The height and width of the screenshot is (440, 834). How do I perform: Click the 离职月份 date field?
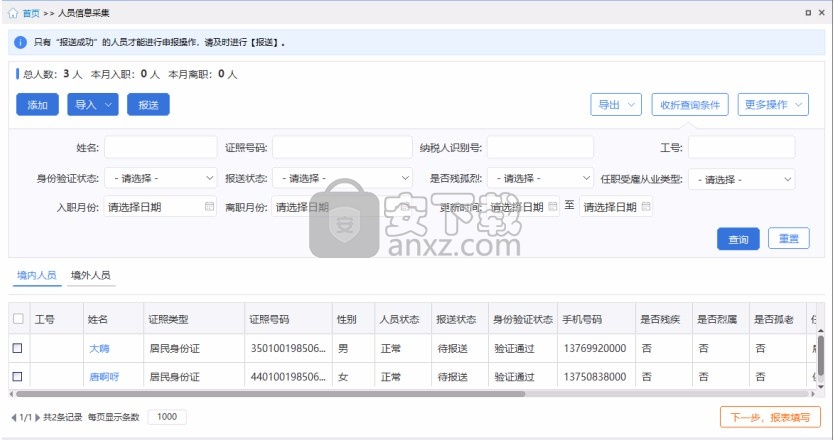click(x=343, y=206)
